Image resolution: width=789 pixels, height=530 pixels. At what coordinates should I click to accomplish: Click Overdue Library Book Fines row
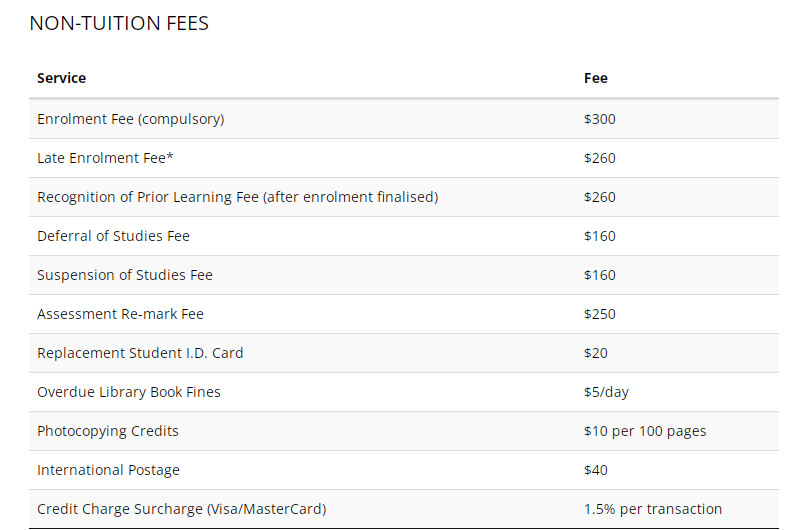129,392
